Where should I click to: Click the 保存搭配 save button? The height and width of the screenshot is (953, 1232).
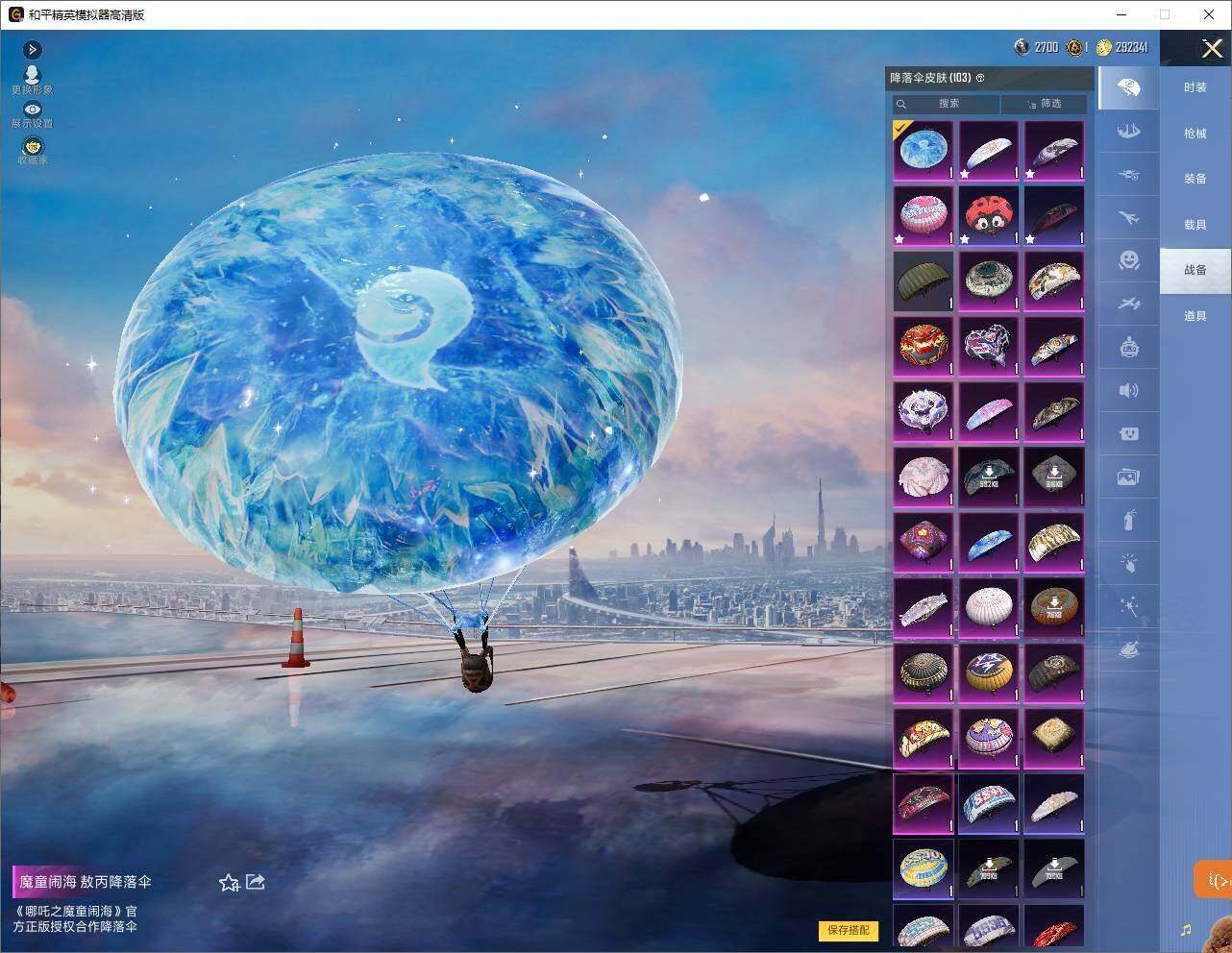pyautogui.click(x=849, y=930)
